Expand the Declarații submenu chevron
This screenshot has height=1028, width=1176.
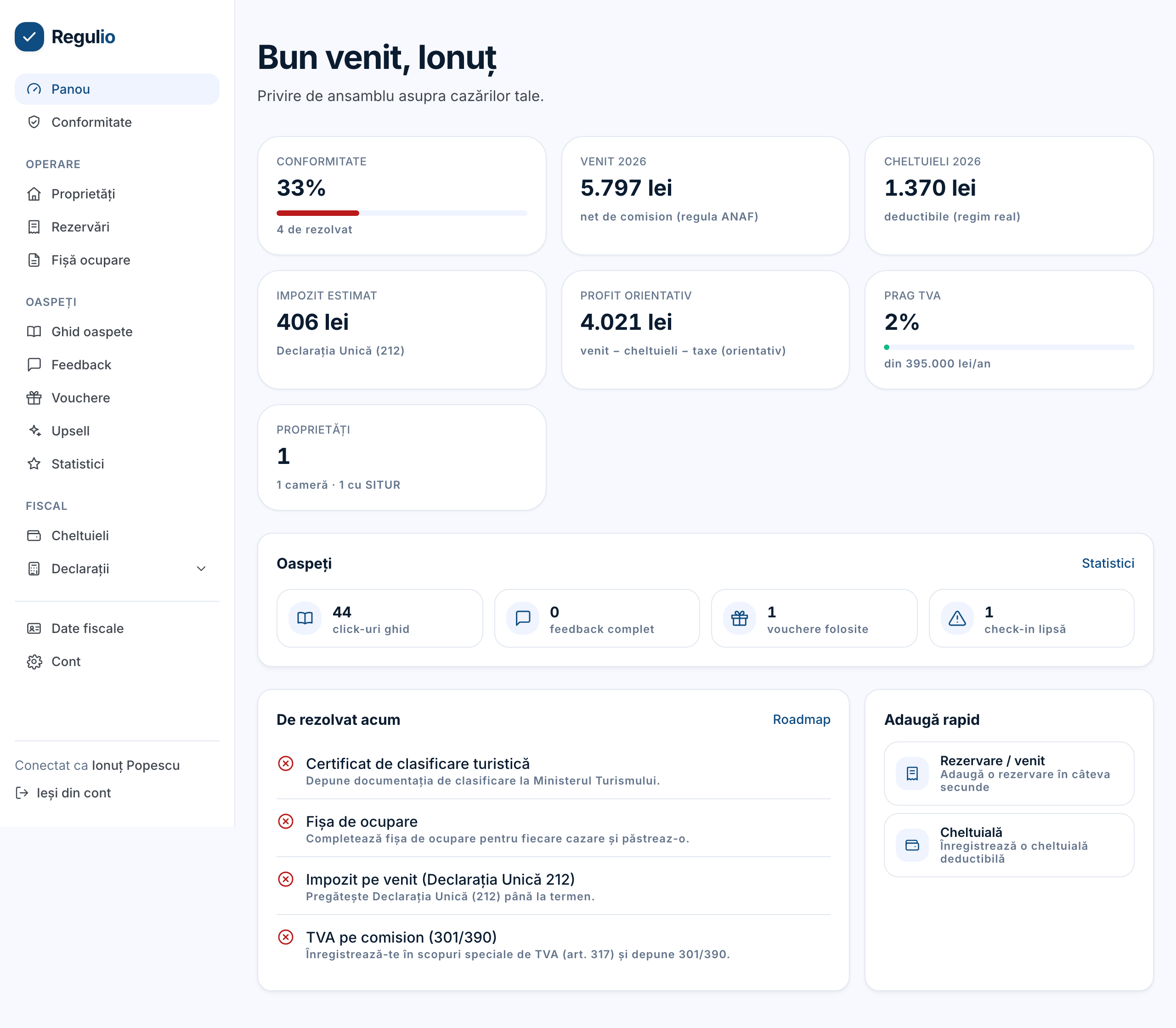tap(201, 569)
